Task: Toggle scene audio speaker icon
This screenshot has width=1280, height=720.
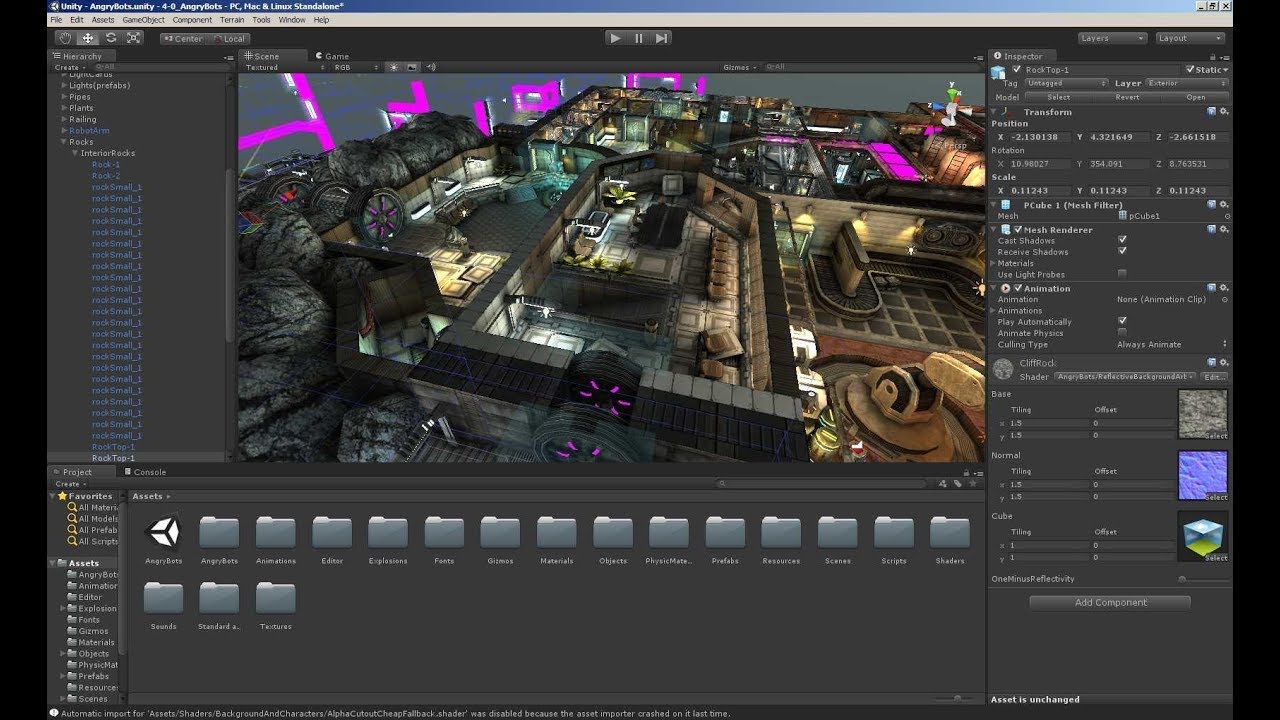Action: [x=432, y=67]
